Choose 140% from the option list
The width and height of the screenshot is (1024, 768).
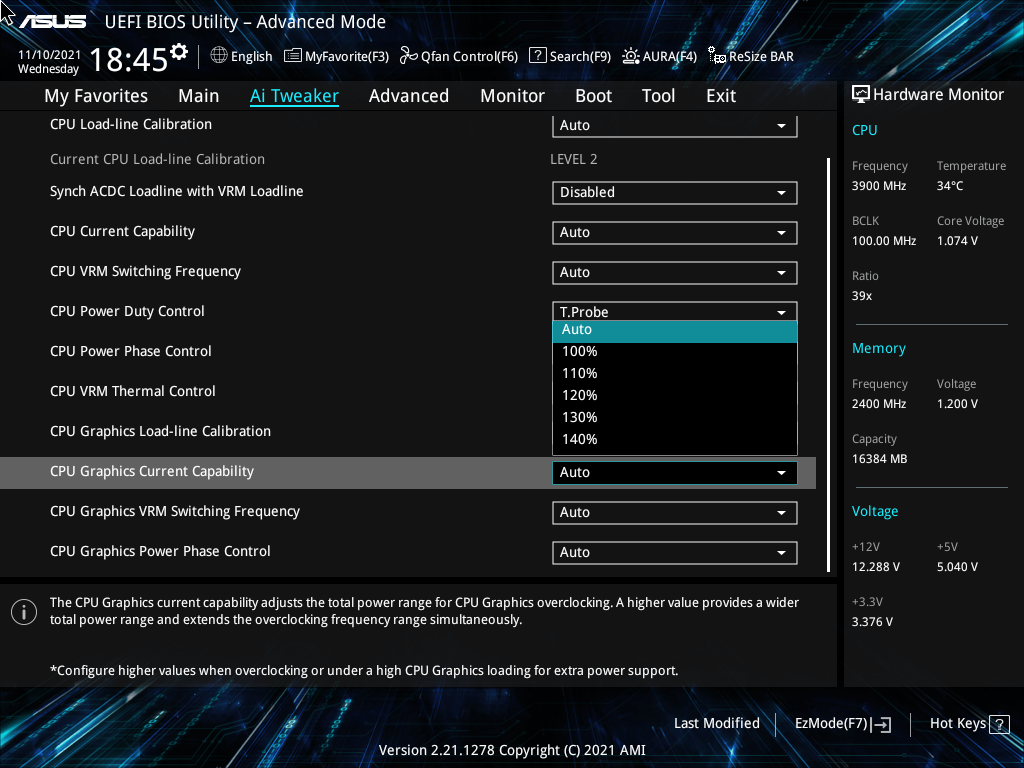coord(675,440)
